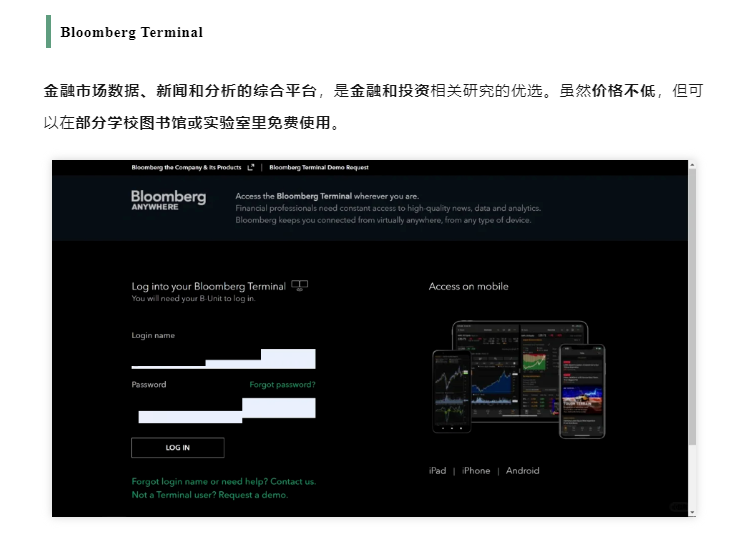Click the scrollbar up arrow

click(x=692, y=165)
